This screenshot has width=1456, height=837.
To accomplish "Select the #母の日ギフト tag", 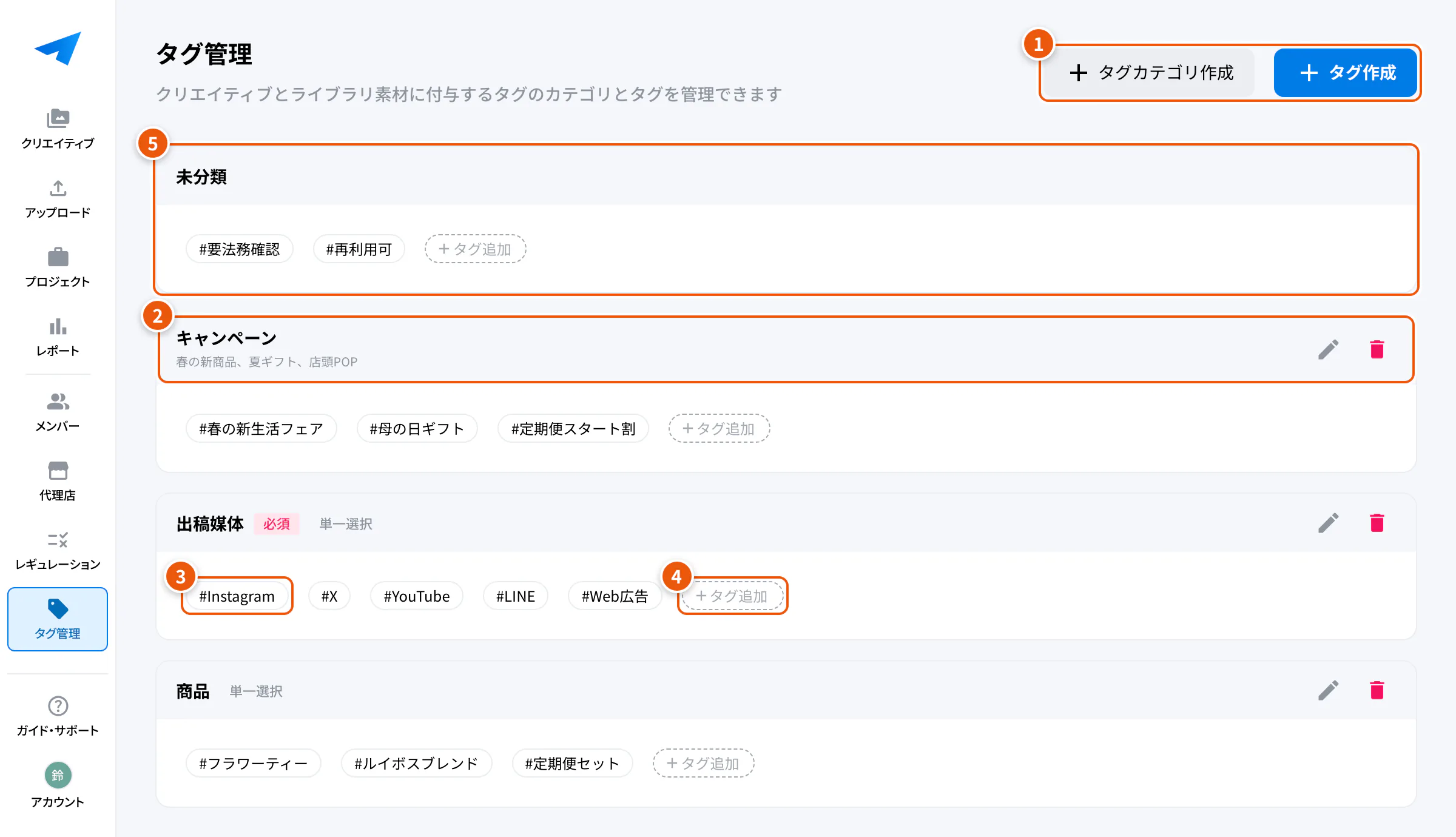I will pos(417,428).
